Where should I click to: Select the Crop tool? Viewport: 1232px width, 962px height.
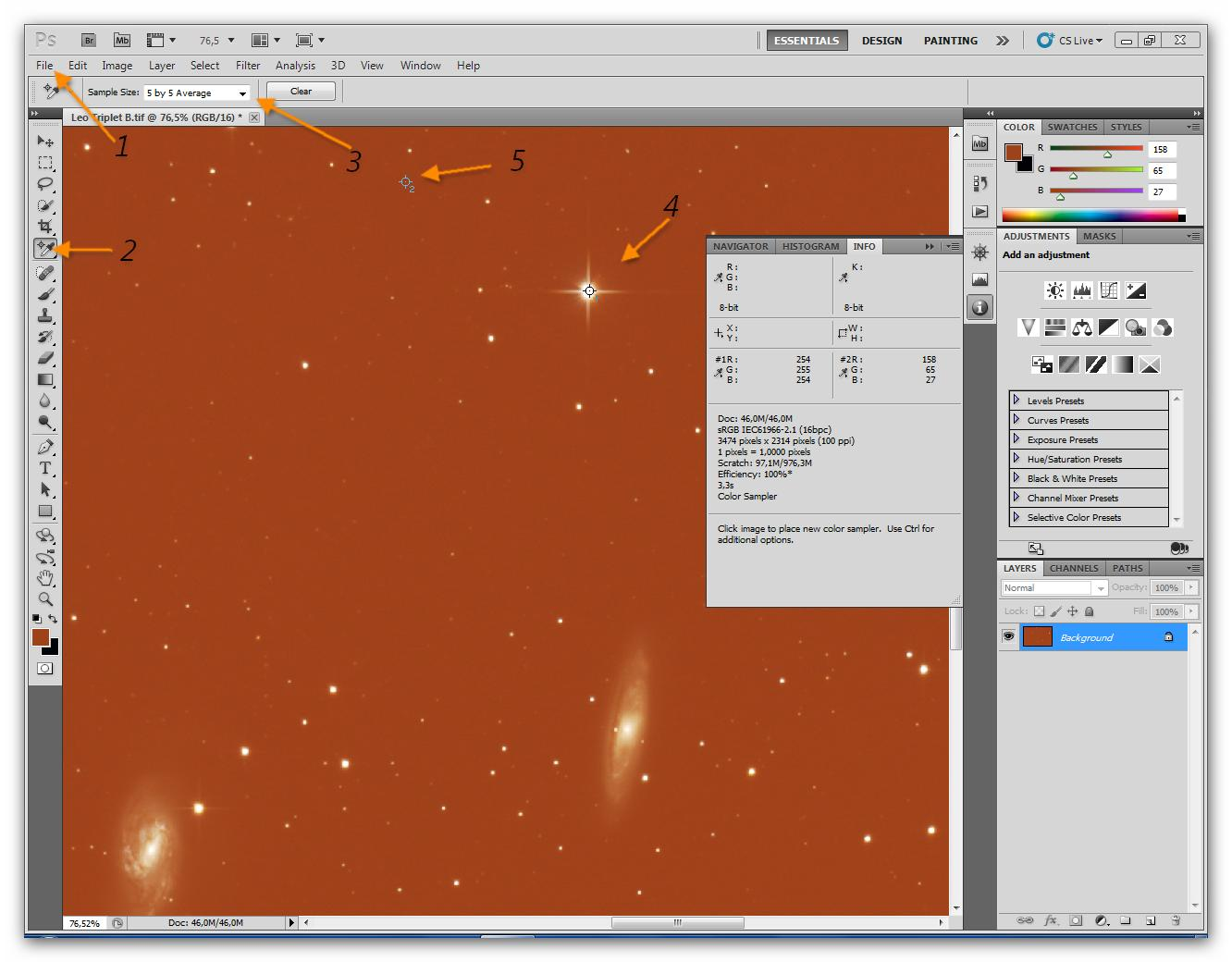44,227
